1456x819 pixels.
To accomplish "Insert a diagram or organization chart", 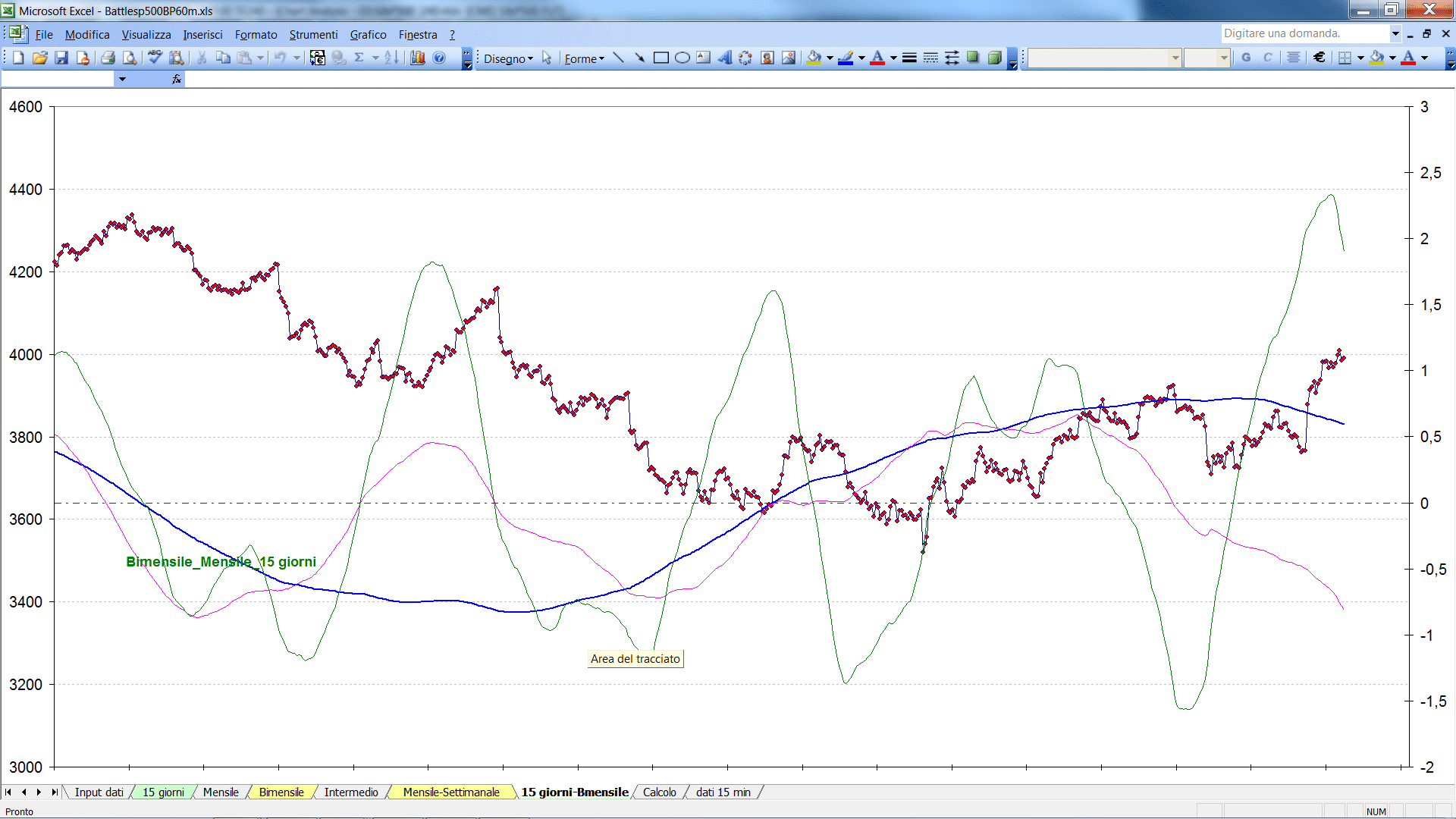I will (x=746, y=58).
